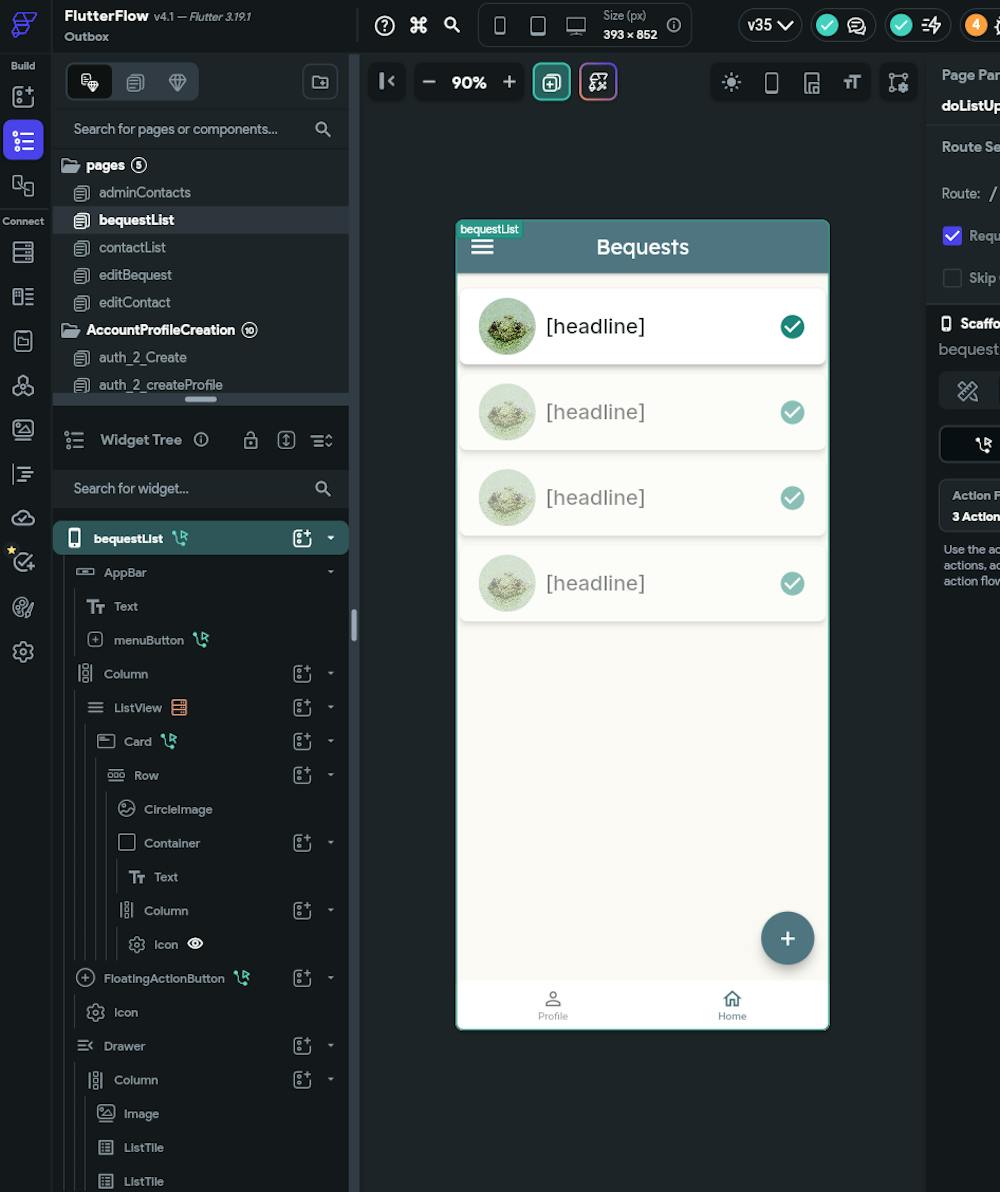Select the tablet device size
1000x1192 pixels.
tap(538, 26)
